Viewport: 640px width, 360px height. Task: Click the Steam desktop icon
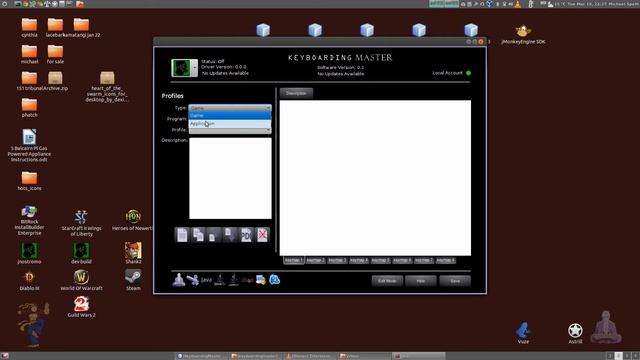pyautogui.click(x=133, y=280)
